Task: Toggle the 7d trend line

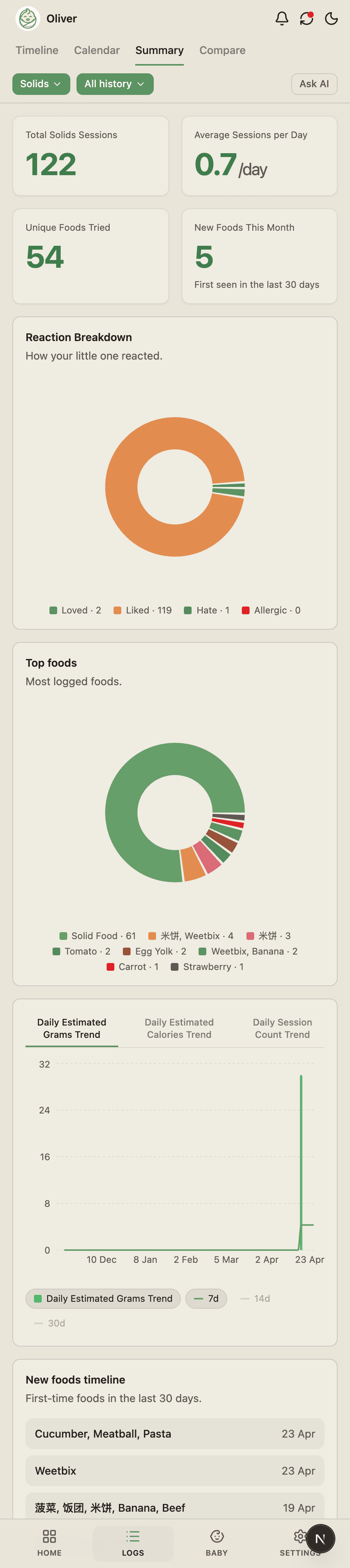Action: (x=206, y=1298)
